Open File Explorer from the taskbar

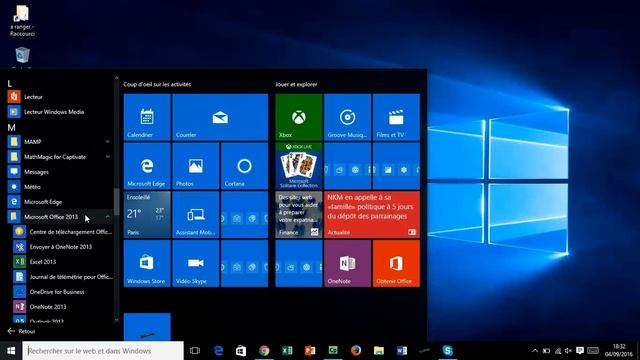click(x=379, y=351)
